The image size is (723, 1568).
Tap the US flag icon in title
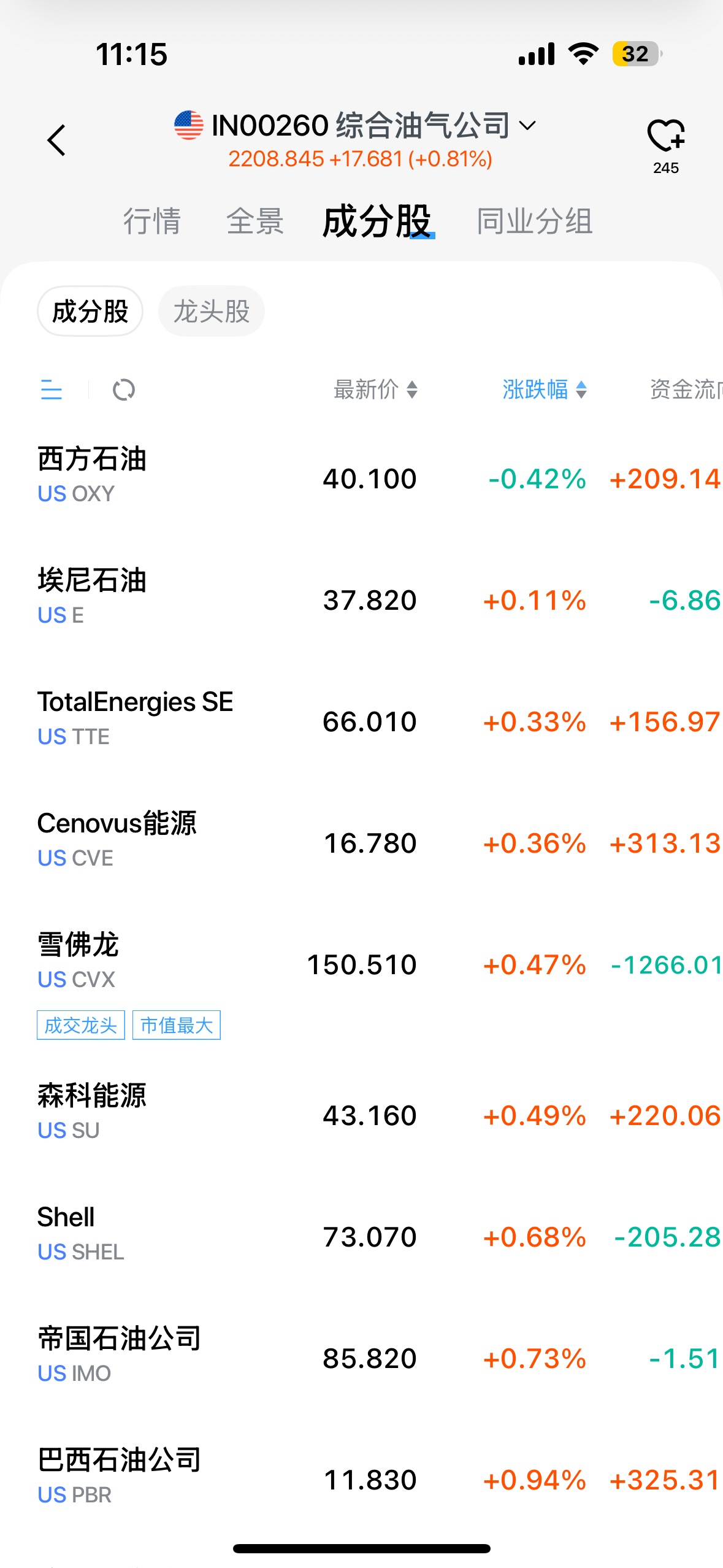pos(188,125)
